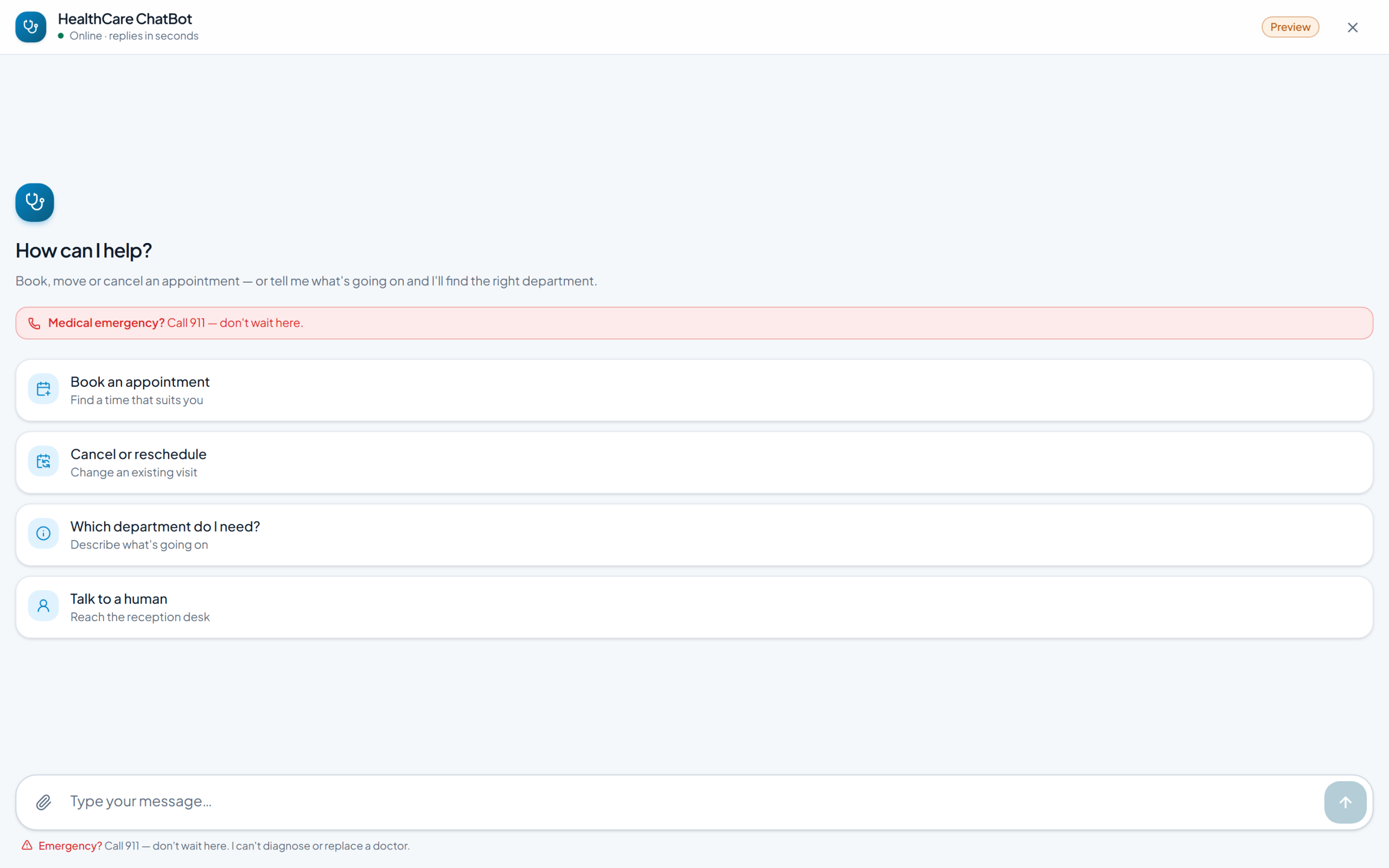Click the calendar-plus icon for booking
Image resolution: width=1389 pixels, height=868 pixels.
coord(43,389)
